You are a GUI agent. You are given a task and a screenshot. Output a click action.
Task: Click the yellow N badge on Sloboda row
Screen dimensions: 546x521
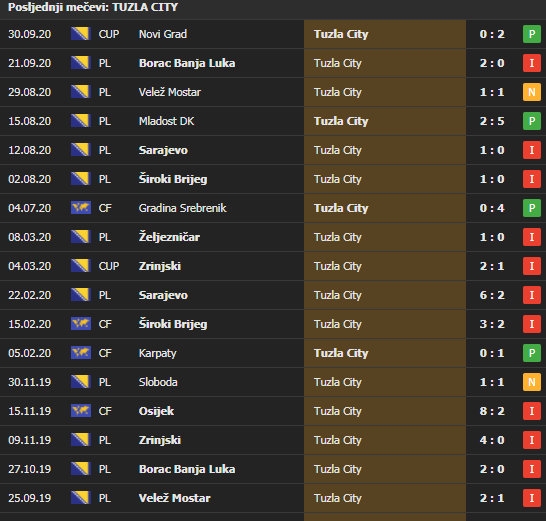[x=531, y=382]
